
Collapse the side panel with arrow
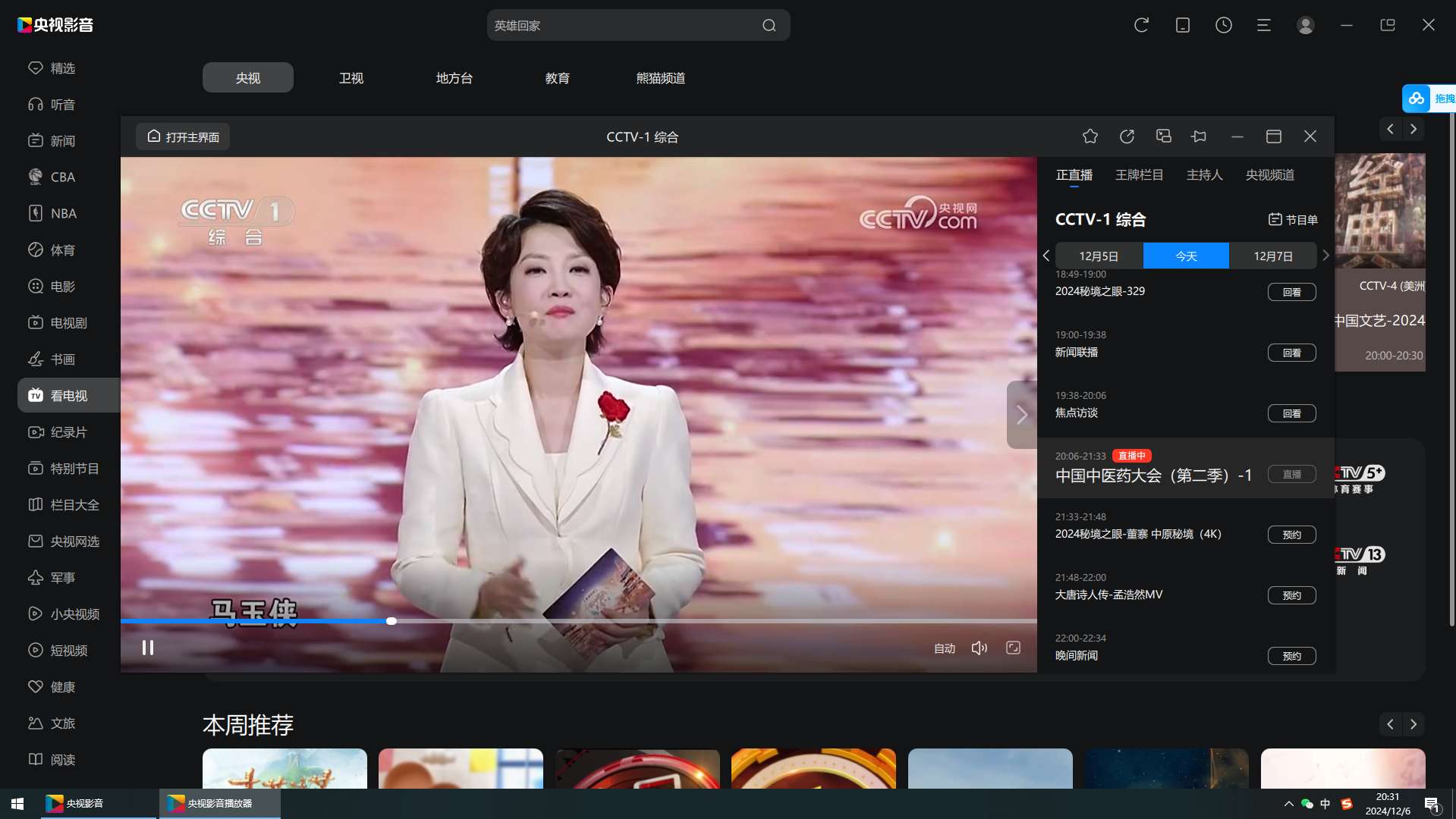tap(1022, 415)
